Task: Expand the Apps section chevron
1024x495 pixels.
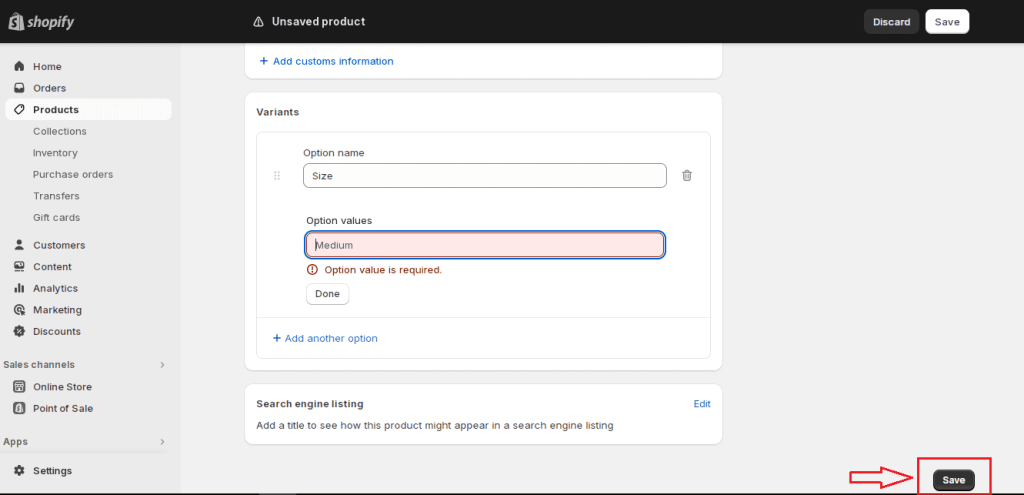Action: tap(163, 441)
